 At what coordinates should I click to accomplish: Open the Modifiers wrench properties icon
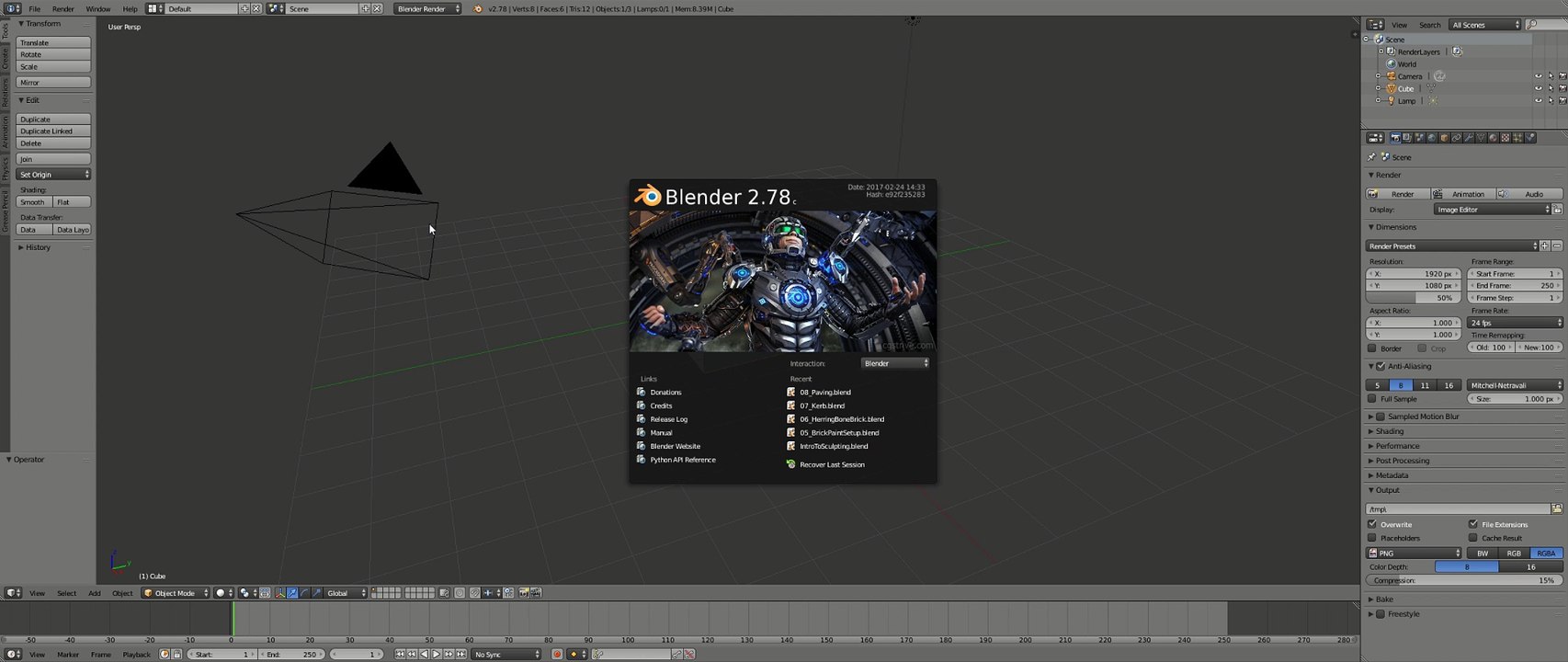click(x=1468, y=138)
